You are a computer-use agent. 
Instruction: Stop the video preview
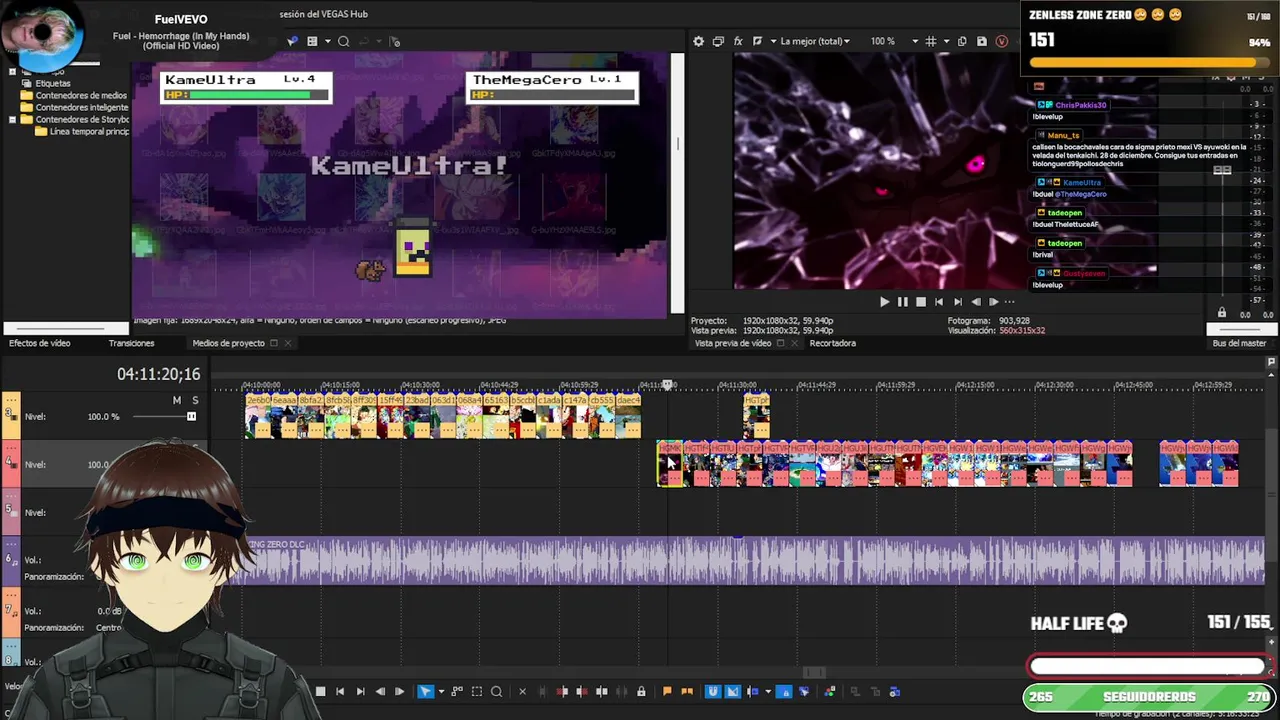pos(921,301)
